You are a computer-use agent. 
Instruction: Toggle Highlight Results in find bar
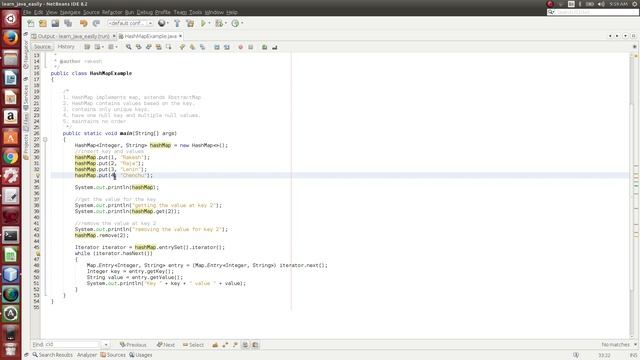(x=245, y=345)
